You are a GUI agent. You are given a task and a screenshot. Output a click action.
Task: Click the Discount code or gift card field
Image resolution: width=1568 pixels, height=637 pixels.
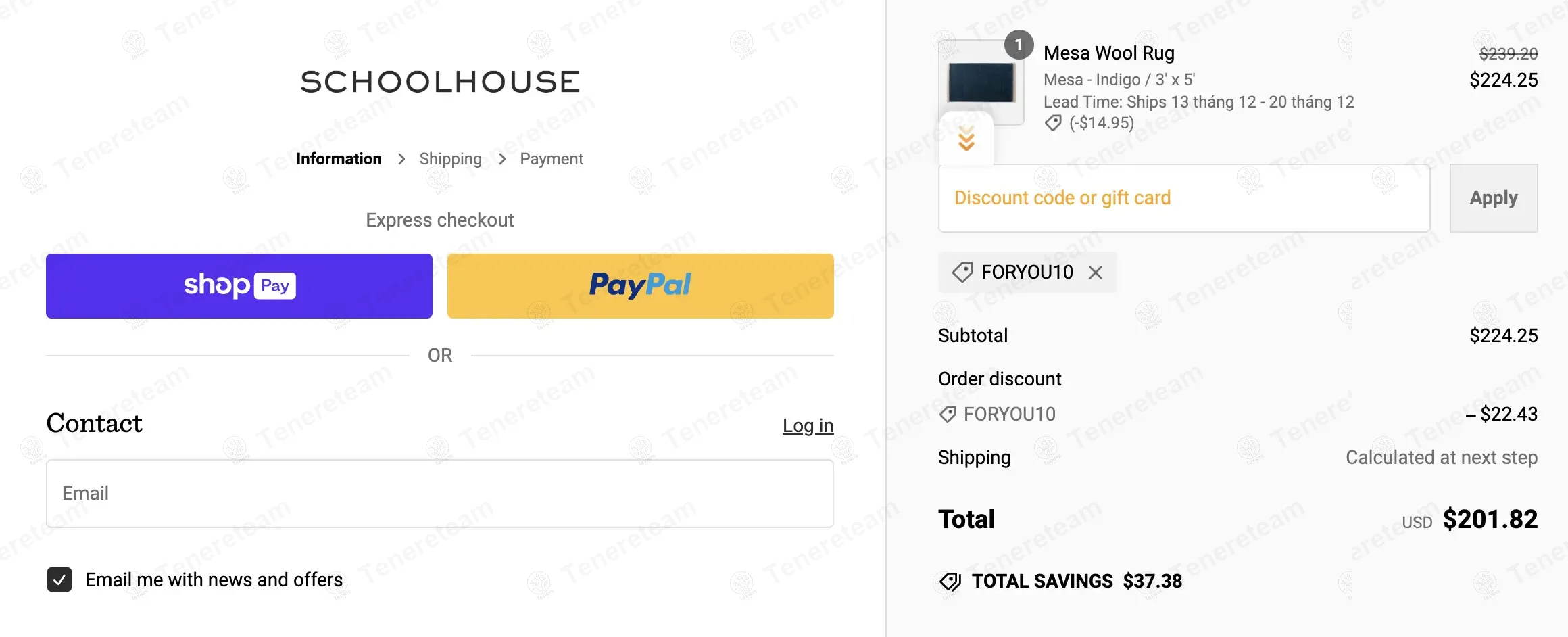click(x=1183, y=198)
